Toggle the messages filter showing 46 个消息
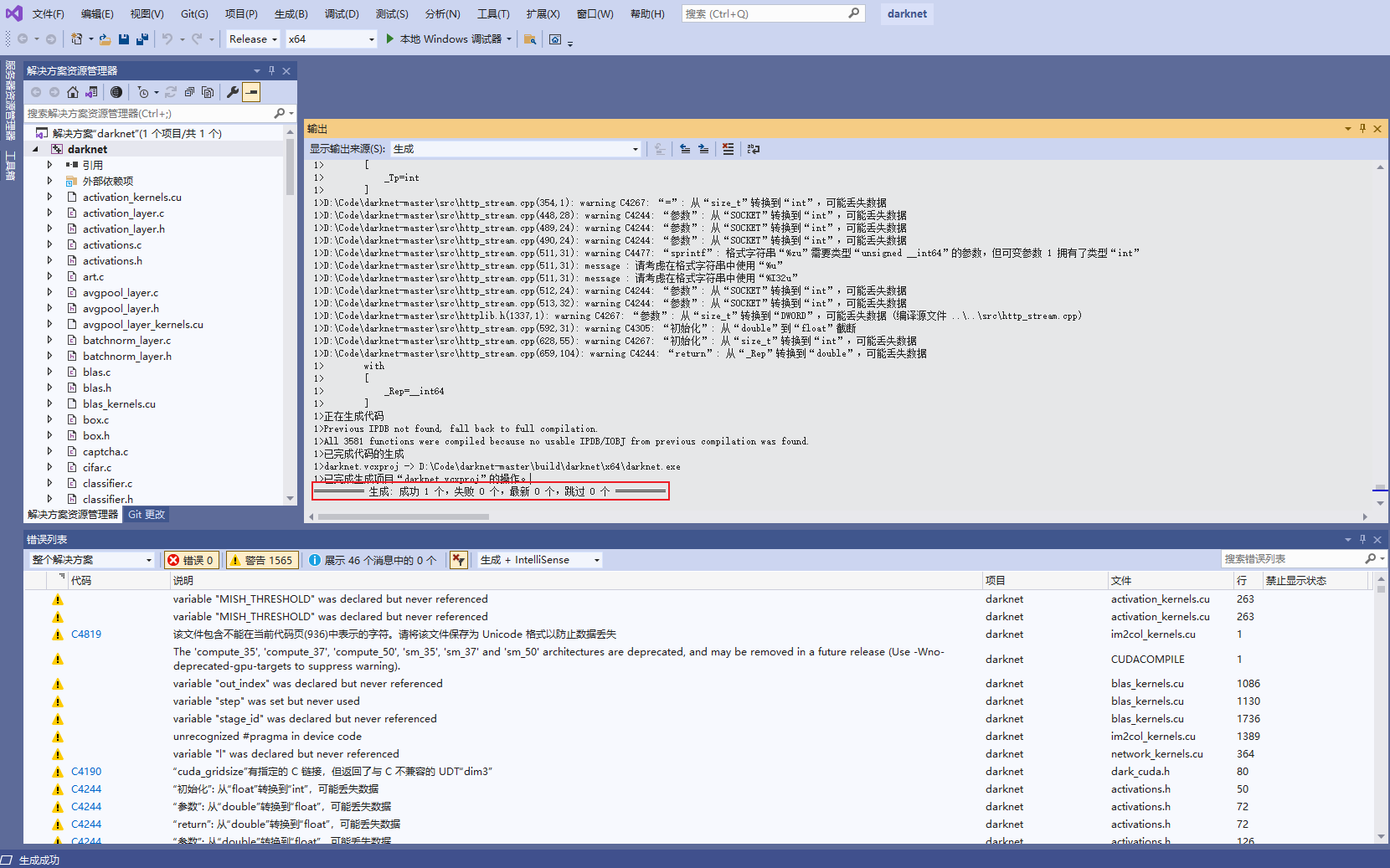Screen dimensions: 1390x868 373,560
